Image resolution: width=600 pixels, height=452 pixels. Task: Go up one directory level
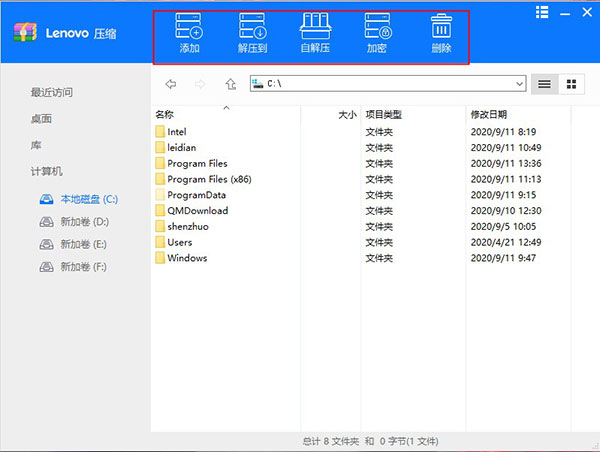tap(231, 84)
